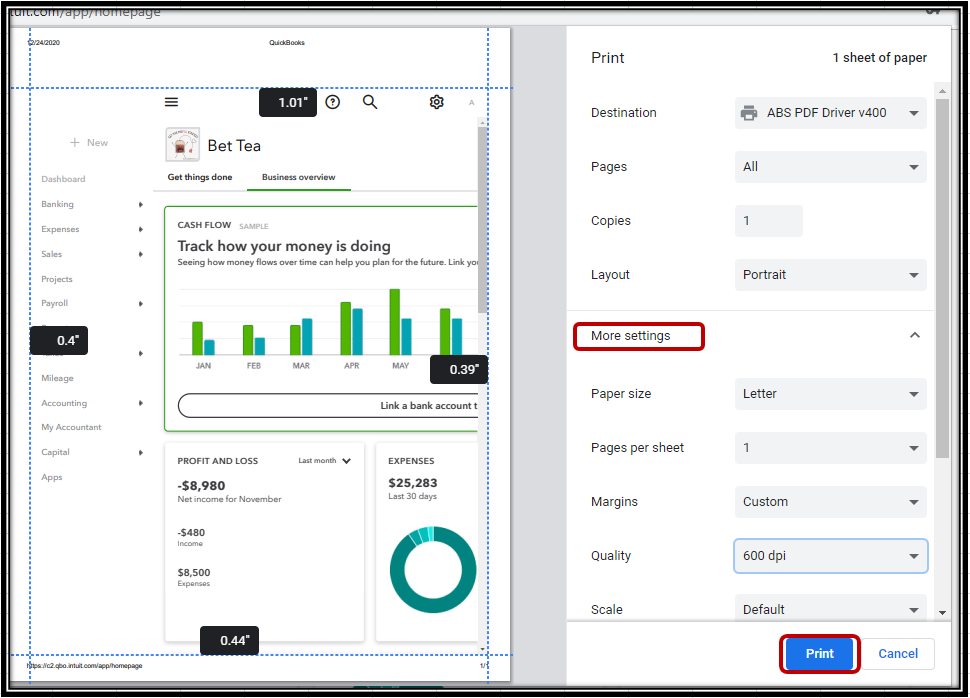The height and width of the screenshot is (698, 970).
Task: Expand the Payroll sidebar arrow
Action: point(141,304)
